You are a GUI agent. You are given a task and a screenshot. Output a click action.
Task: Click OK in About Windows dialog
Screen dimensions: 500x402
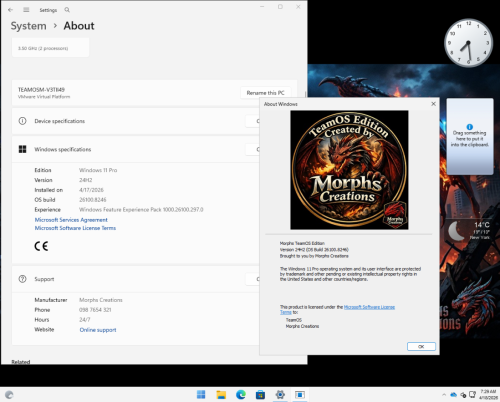(421, 347)
